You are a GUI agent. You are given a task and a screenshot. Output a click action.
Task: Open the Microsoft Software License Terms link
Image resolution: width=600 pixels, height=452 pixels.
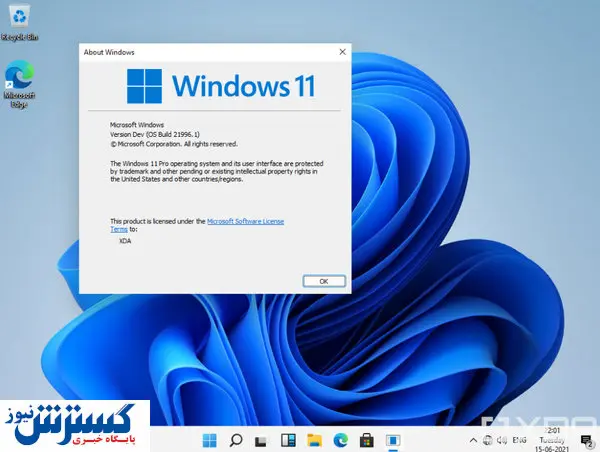pos(245,221)
